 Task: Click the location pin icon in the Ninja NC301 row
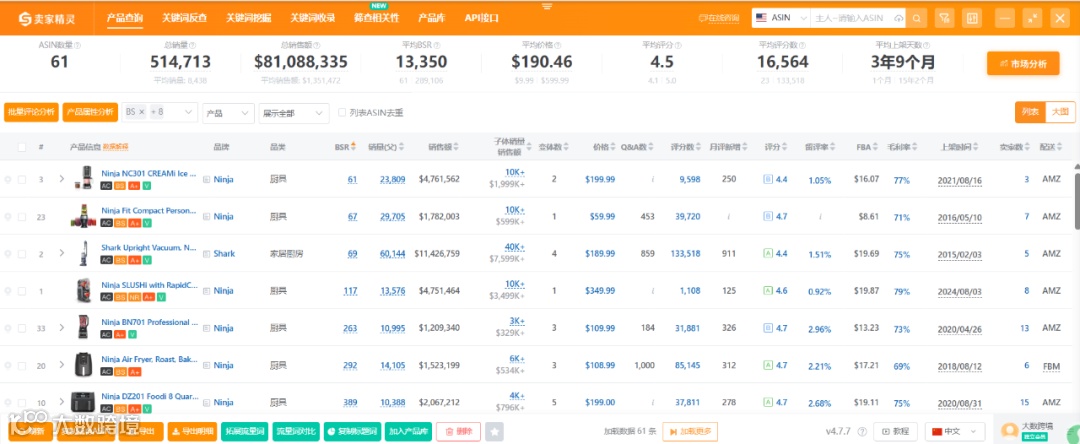tap(8, 179)
